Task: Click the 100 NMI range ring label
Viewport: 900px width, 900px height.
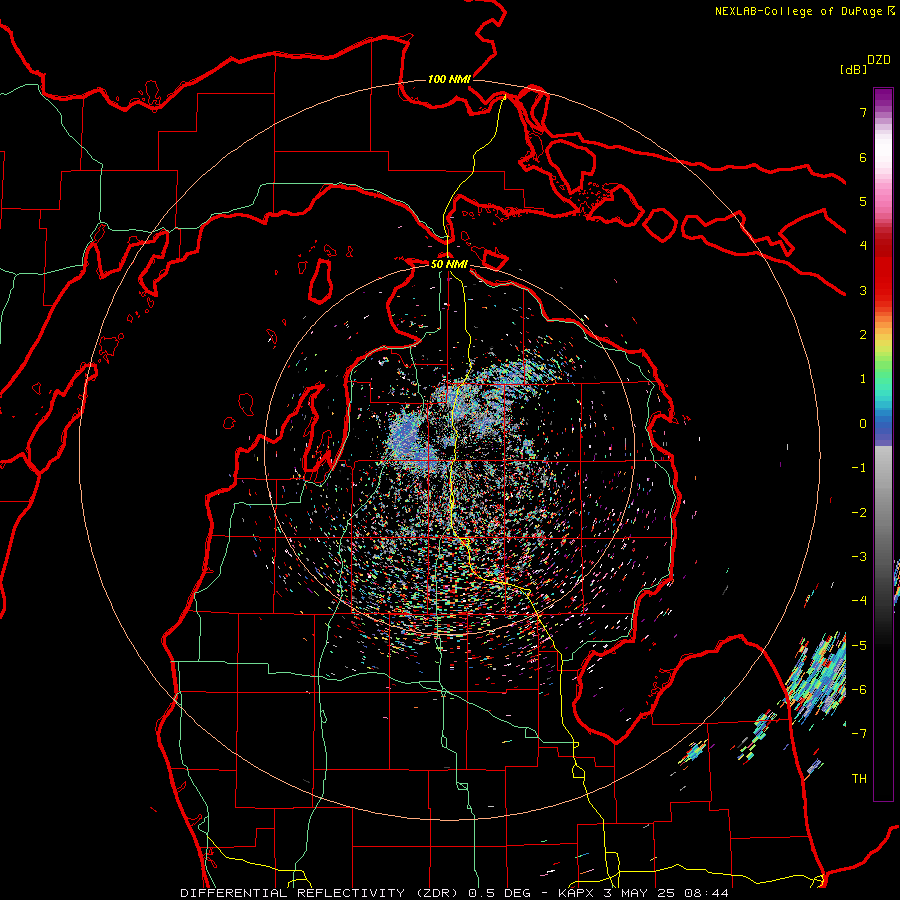Action: pyautogui.click(x=449, y=79)
